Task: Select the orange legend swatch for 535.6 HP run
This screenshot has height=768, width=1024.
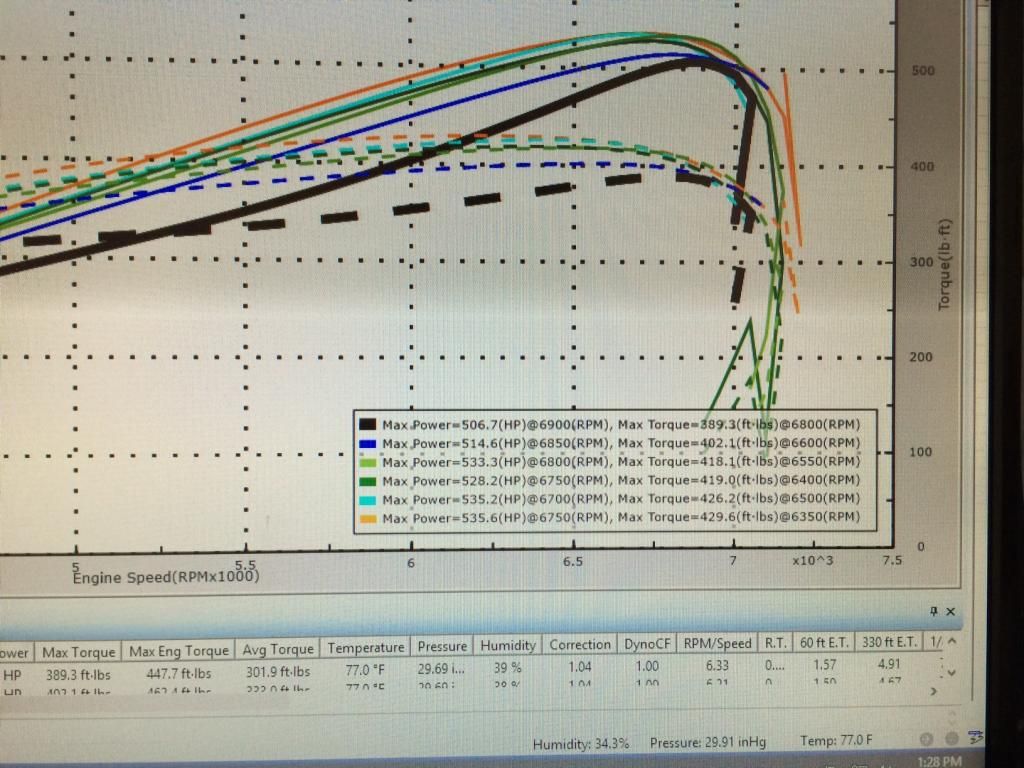Action: coord(368,518)
